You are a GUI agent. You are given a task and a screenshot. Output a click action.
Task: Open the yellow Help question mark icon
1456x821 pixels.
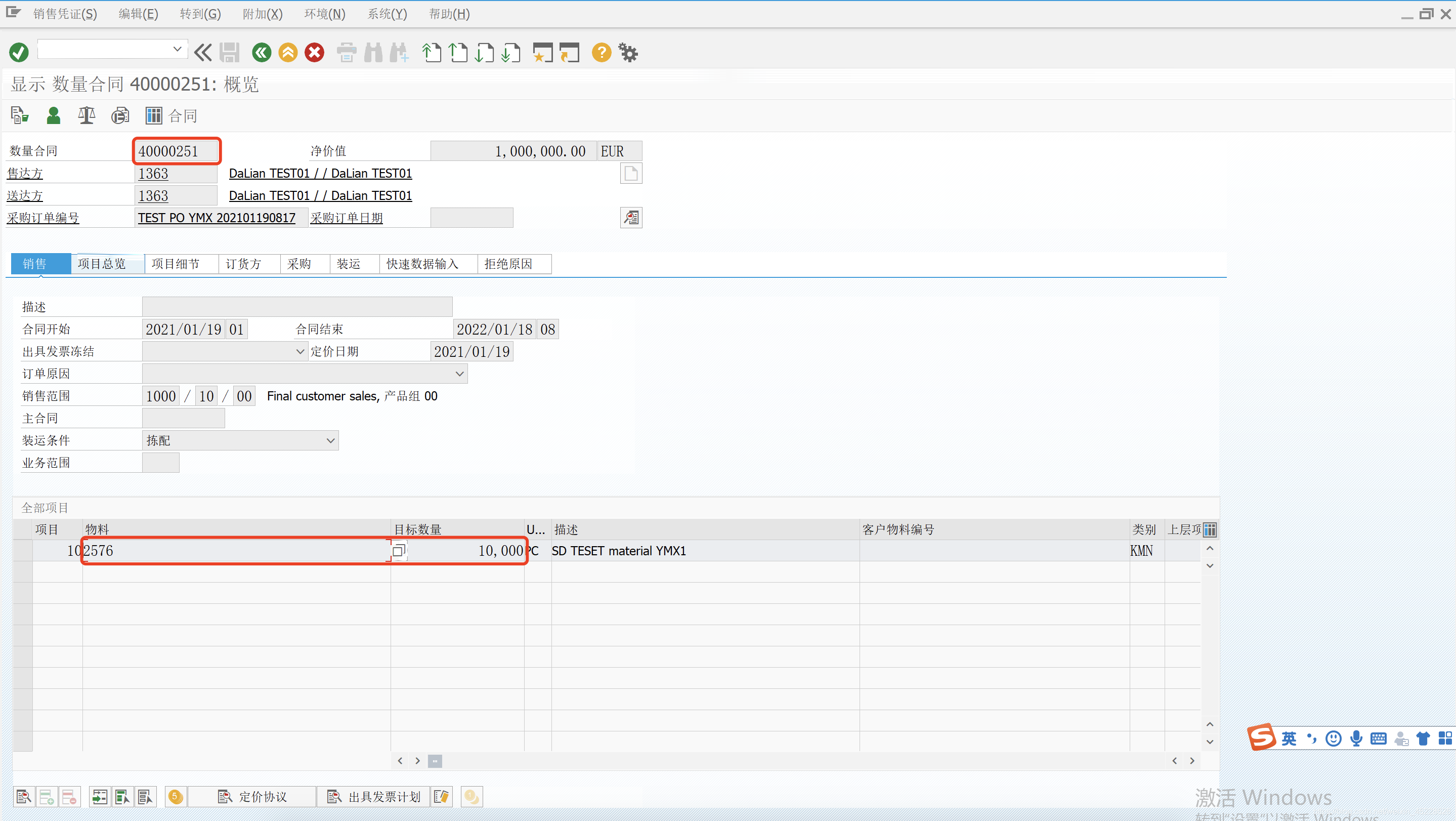(602, 53)
